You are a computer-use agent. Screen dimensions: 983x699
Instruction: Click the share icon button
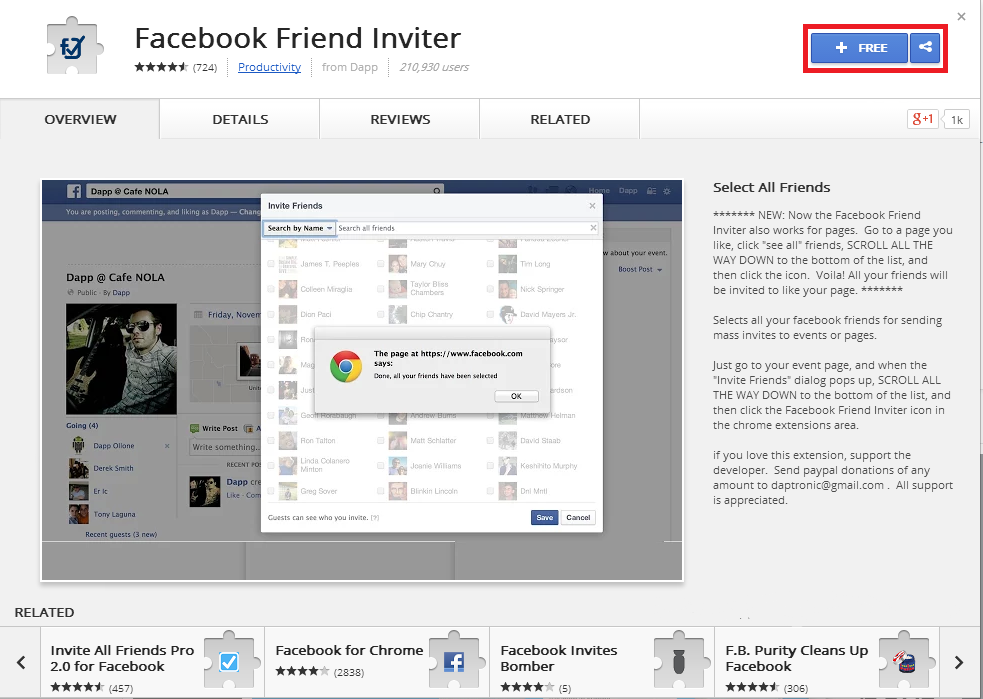(925, 48)
